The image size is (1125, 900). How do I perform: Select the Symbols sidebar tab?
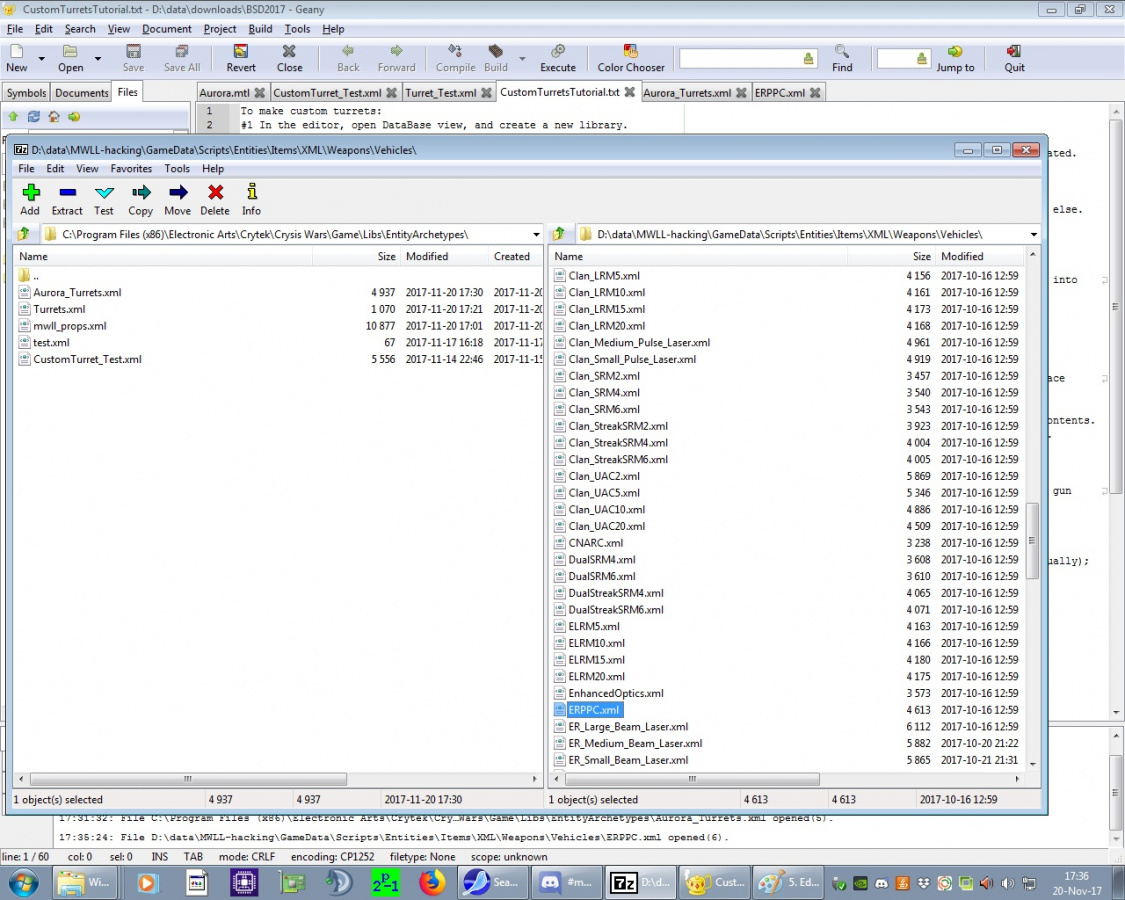27,93
